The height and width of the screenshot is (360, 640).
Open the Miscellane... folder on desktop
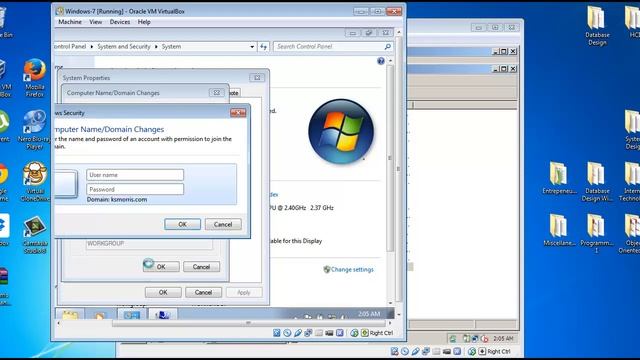coord(559,230)
